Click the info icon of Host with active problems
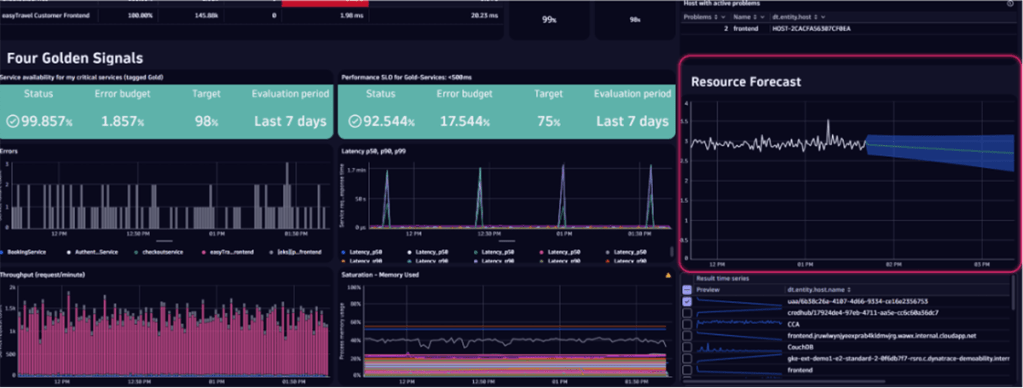Viewport: 1023px width, 388px height. pos(1011,3)
